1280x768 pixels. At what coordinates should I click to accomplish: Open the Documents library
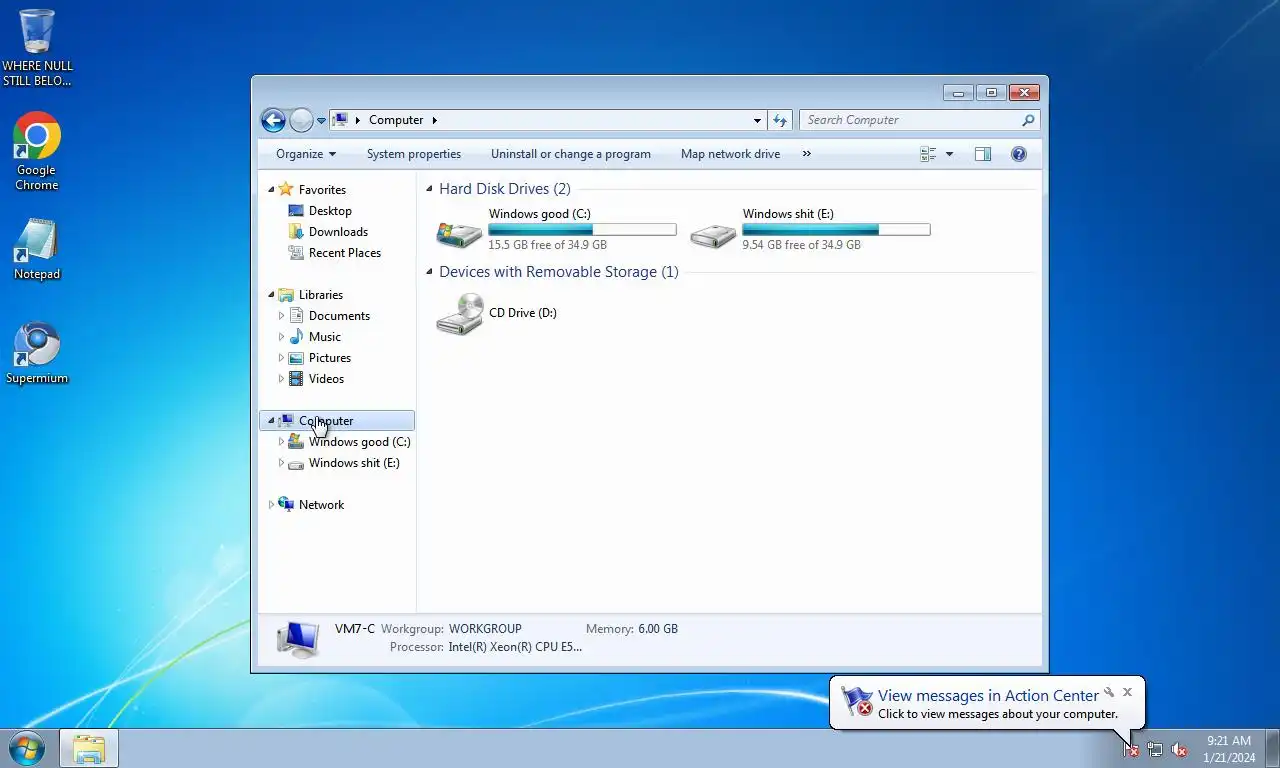tap(339, 316)
